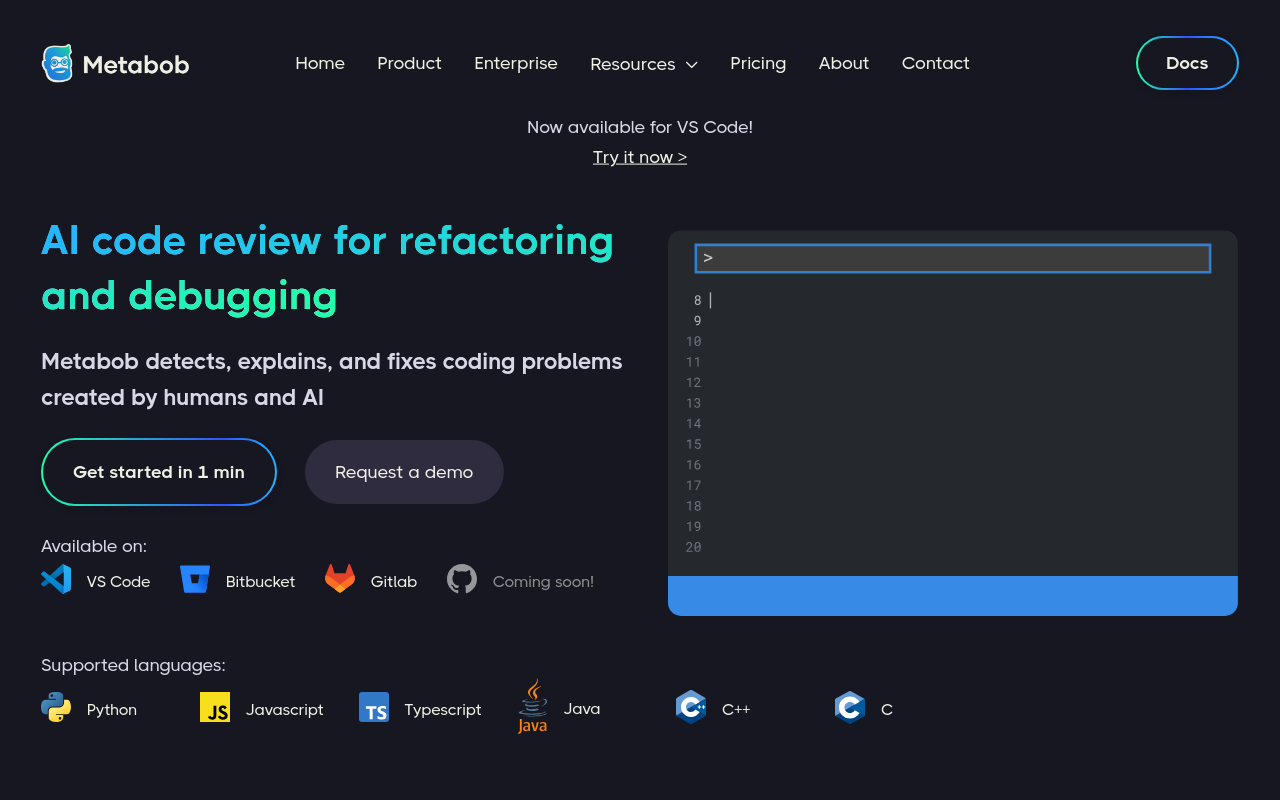1280x800 pixels.
Task: Click the Metabob mascot logo icon
Action: point(57,63)
